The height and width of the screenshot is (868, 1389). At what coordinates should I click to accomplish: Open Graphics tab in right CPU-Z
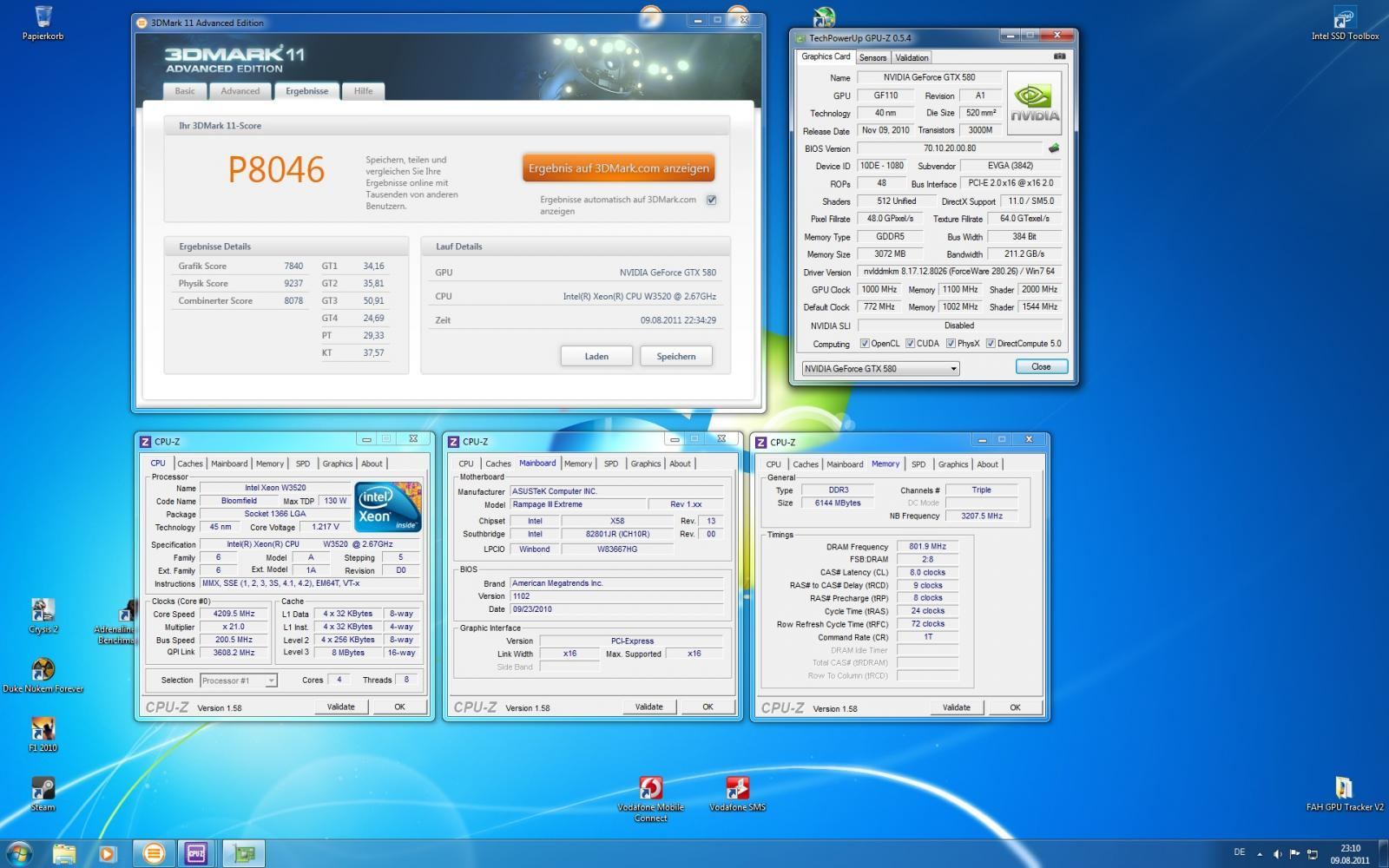(x=952, y=464)
